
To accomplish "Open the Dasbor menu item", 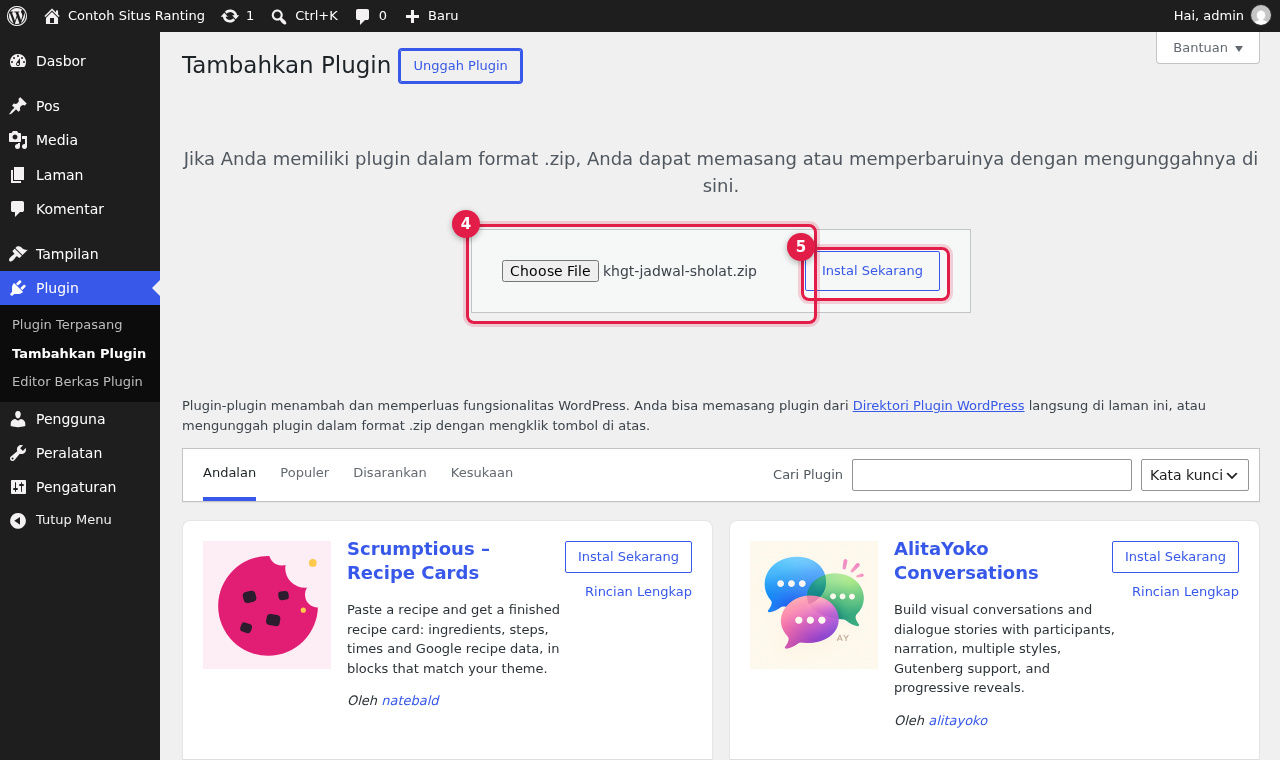I will (80, 61).
